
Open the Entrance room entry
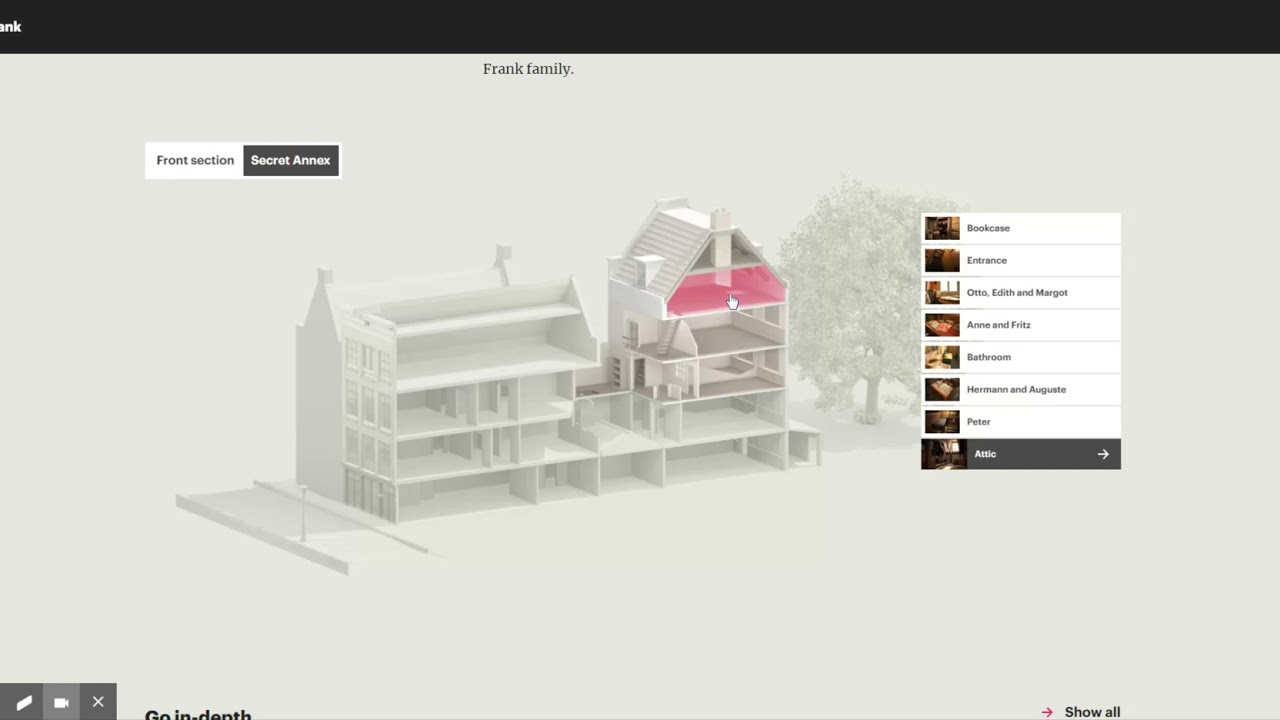[x=1021, y=260]
